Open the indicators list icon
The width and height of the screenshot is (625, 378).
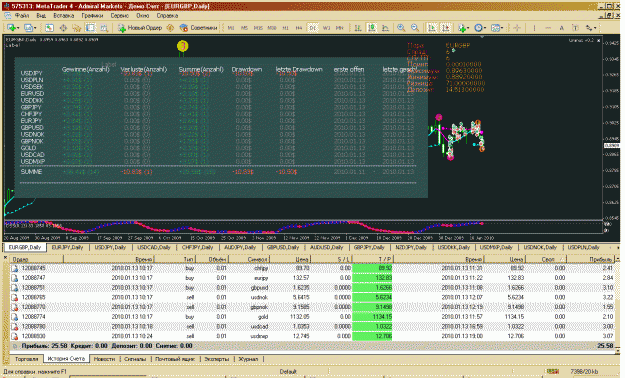pos(463,28)
